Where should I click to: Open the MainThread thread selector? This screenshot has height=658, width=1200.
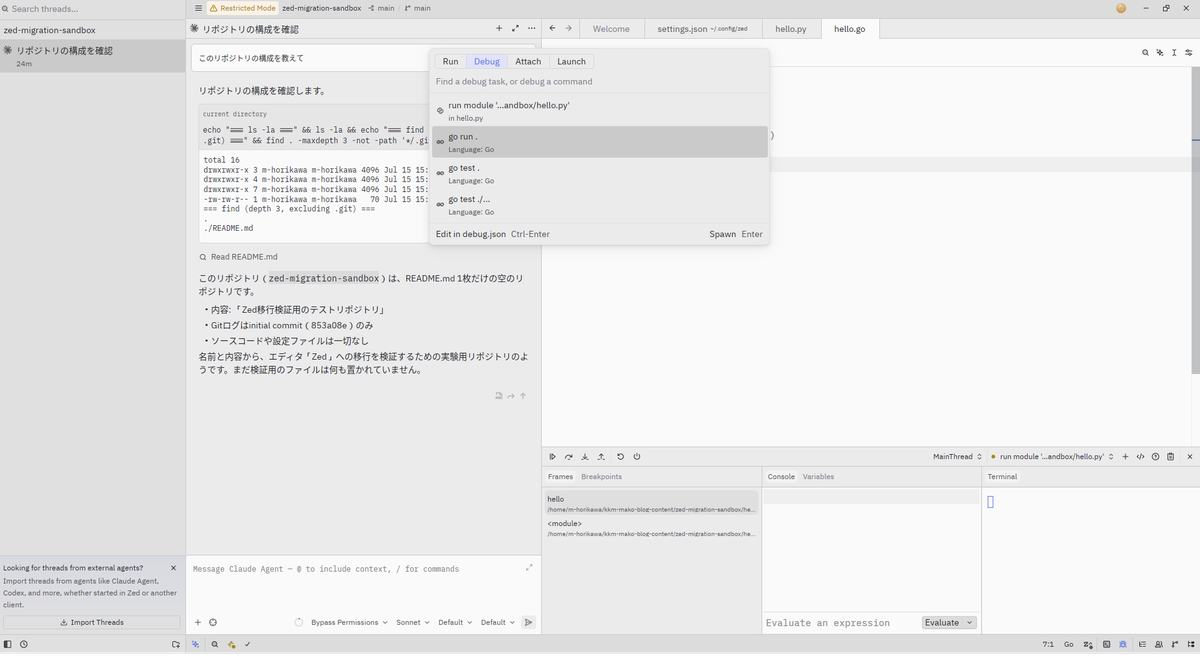pos(957,456)
